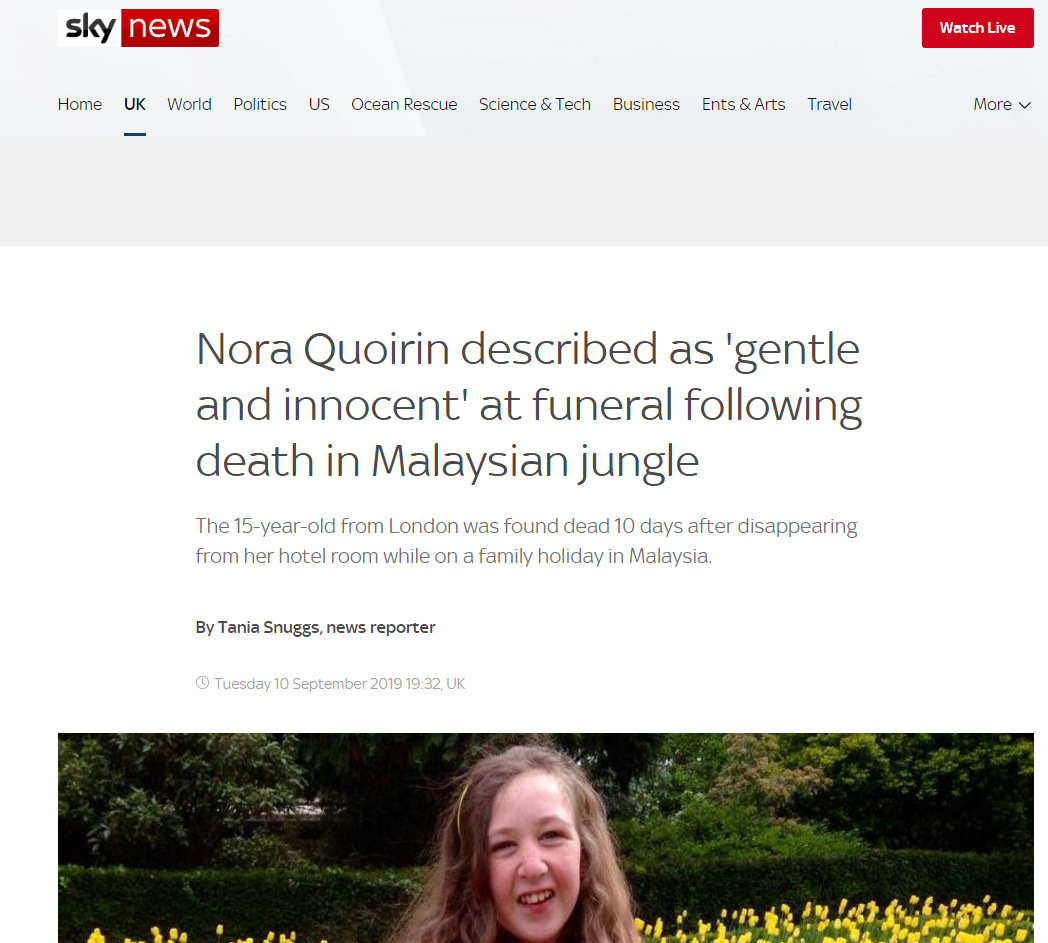Click the Tania Snuggs byline
This screenshot has height=943, width=1048.
click(315, 628)
